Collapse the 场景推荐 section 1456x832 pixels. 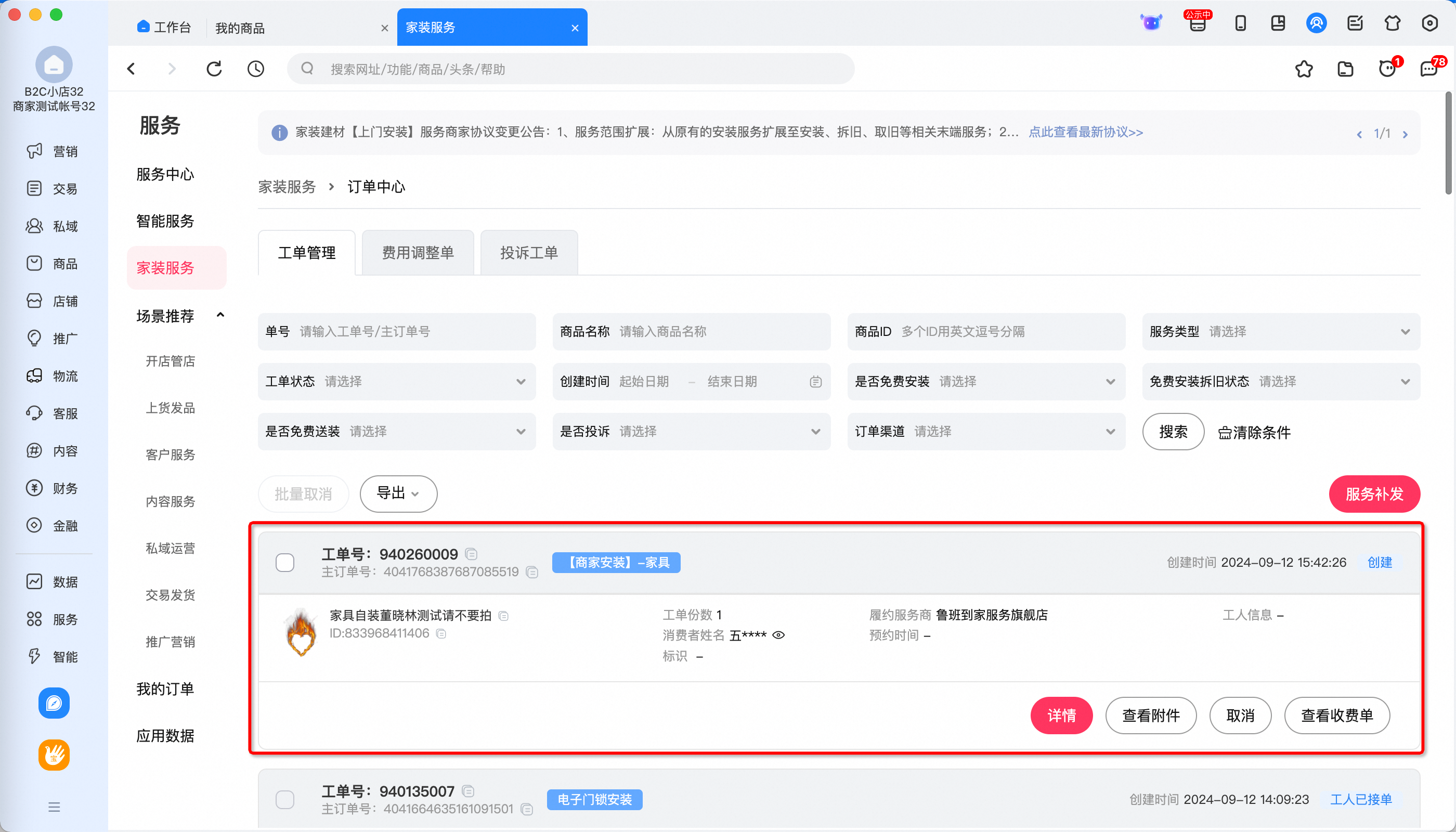[220, 316]
